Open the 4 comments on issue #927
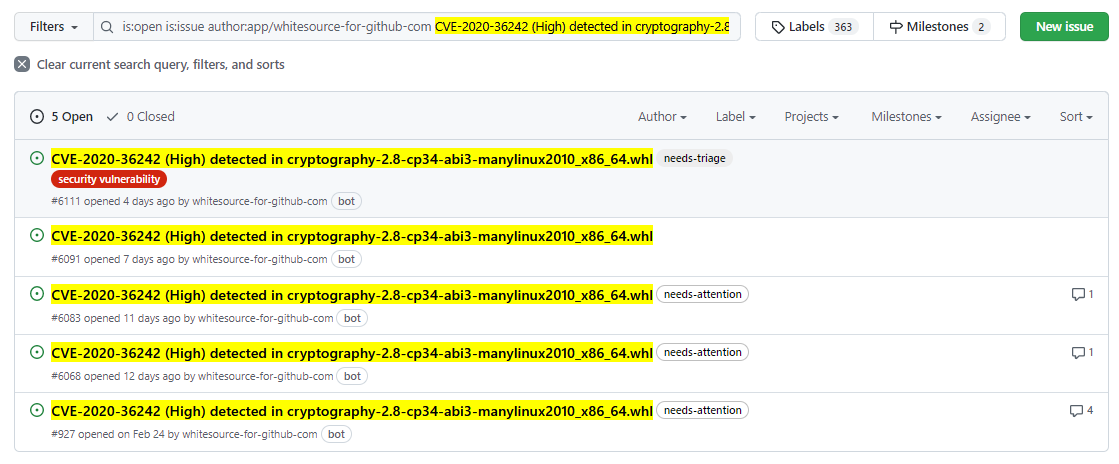 (x=1081, y=410)
